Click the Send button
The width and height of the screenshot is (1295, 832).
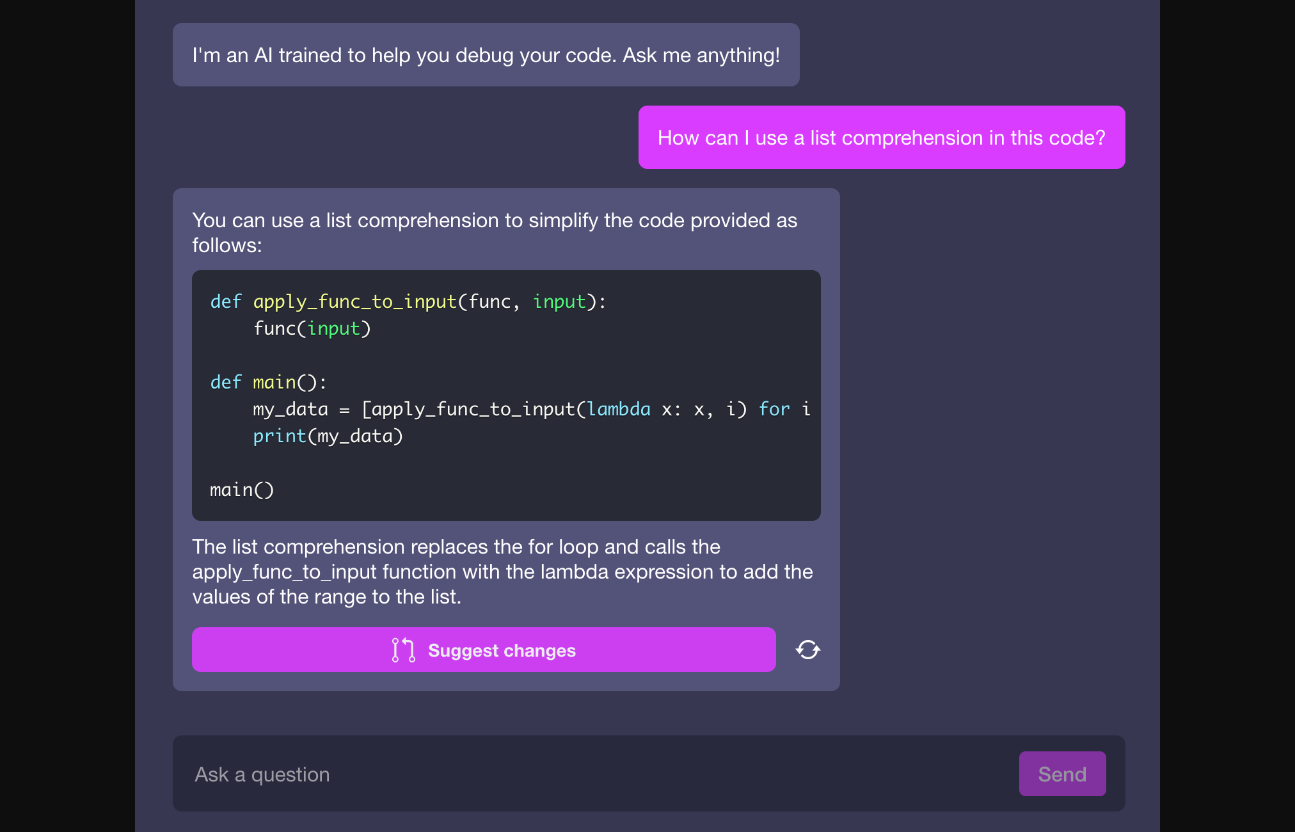(x=1062, y=774)
